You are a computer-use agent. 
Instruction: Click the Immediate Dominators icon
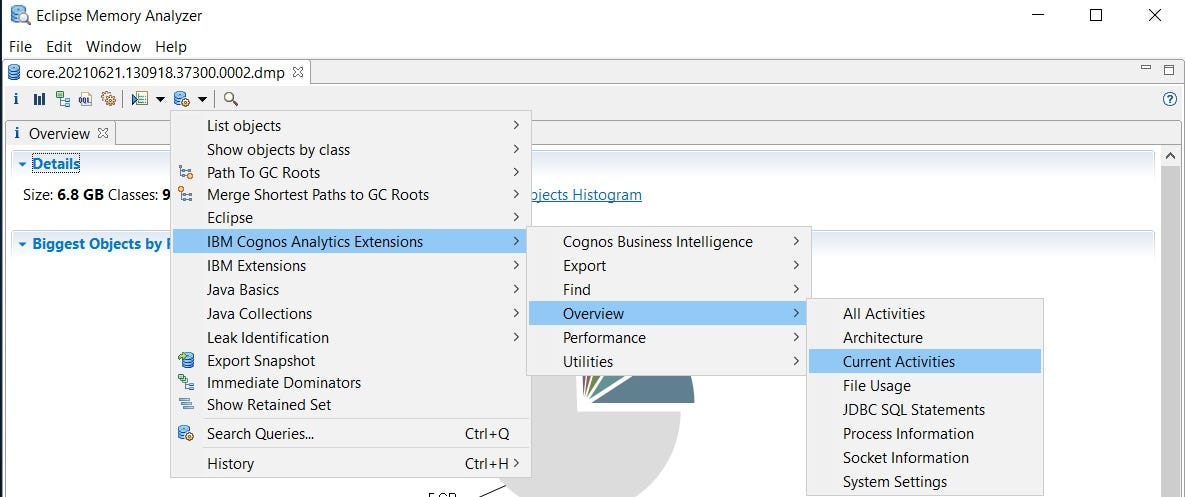click(186, 382)
